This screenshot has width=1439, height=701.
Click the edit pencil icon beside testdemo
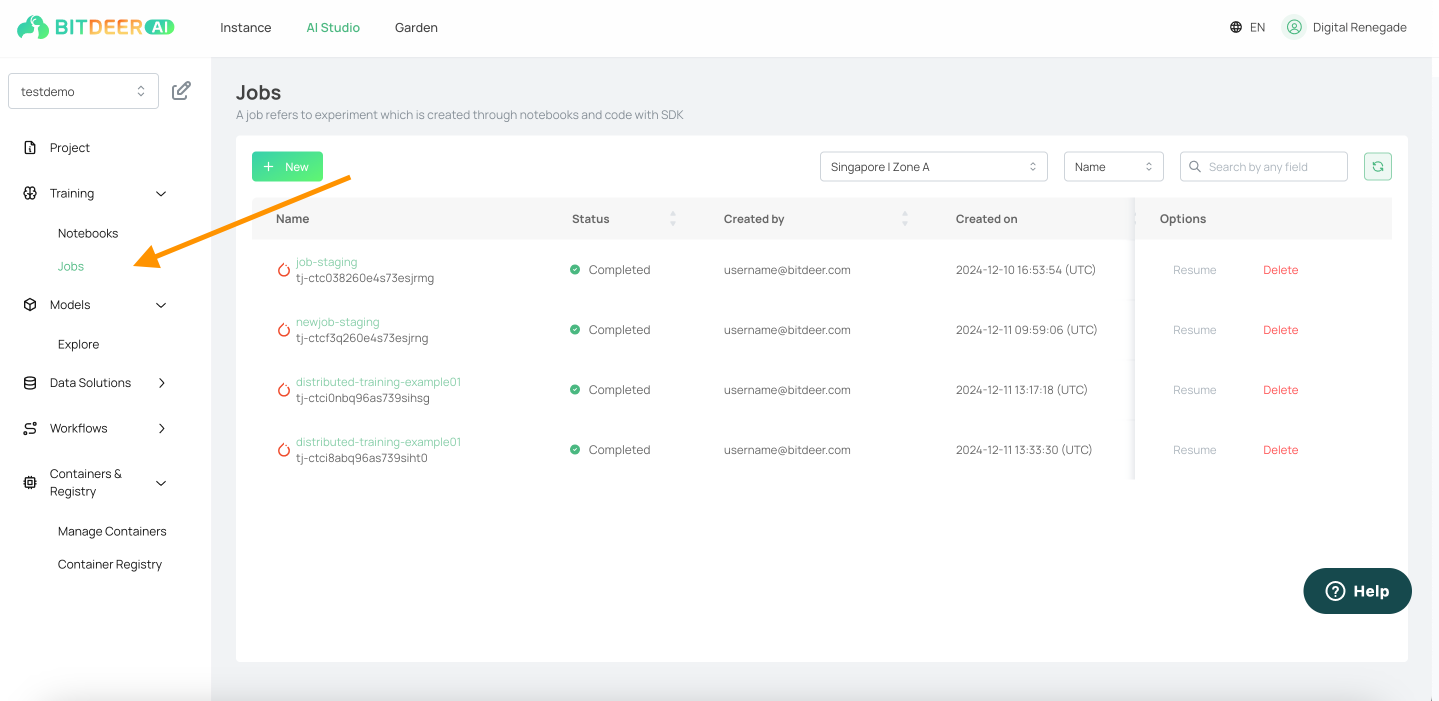181,91
